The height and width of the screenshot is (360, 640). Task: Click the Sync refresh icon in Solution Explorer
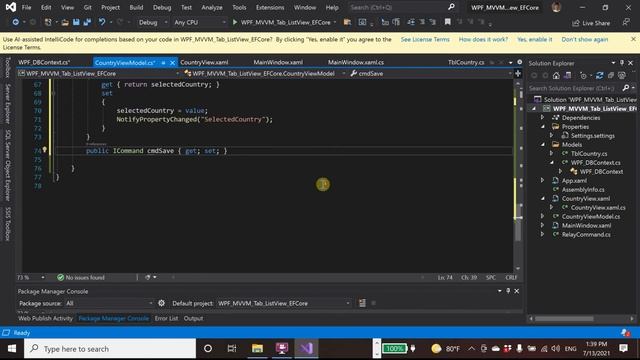[599, 76]
